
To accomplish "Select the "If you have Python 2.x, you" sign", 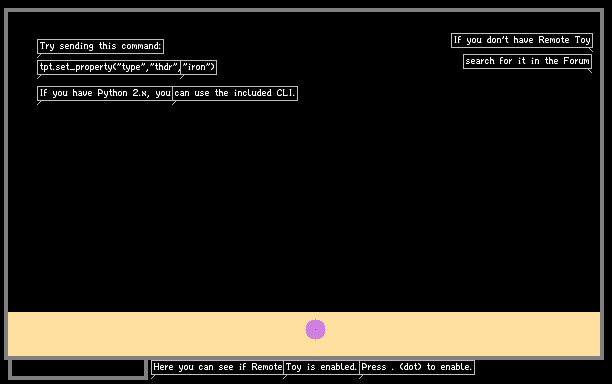I will point(105,93).
